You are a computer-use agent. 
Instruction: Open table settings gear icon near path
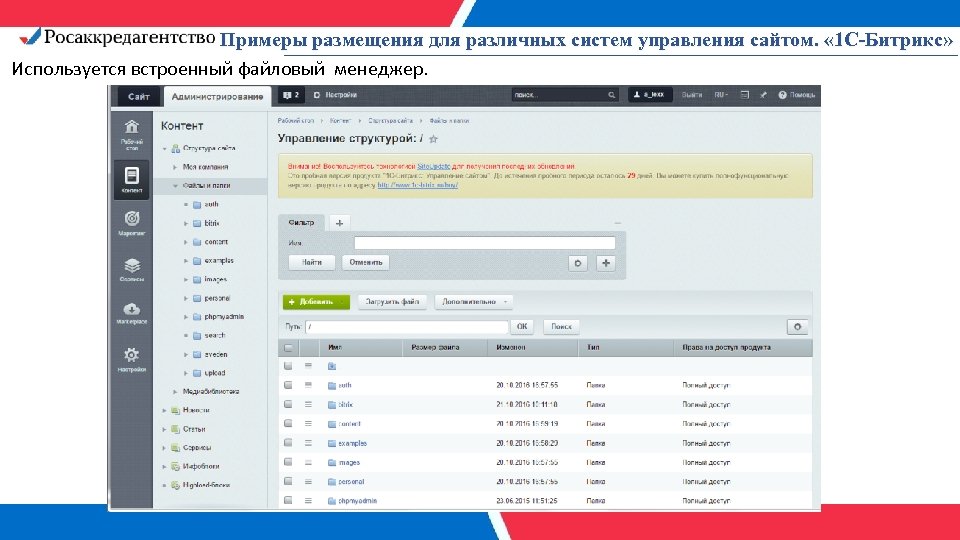click(x=797, y=327)
